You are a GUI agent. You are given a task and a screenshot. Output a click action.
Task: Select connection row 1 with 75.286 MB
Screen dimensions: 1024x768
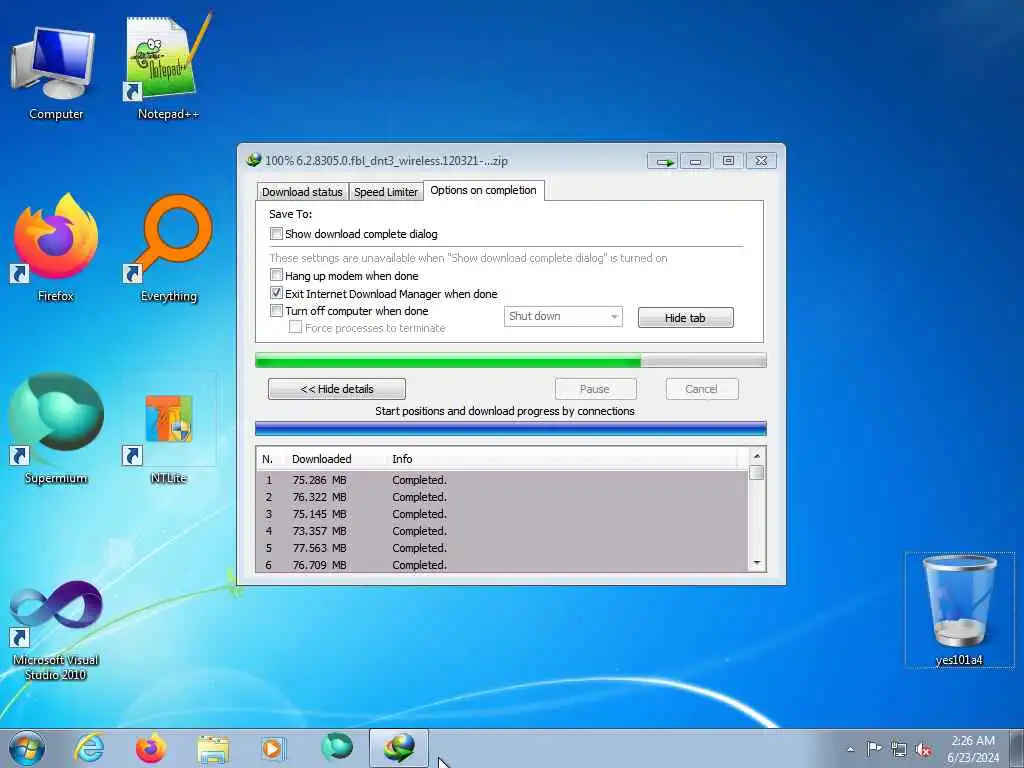pyautogui.click(x=502, y=480)
